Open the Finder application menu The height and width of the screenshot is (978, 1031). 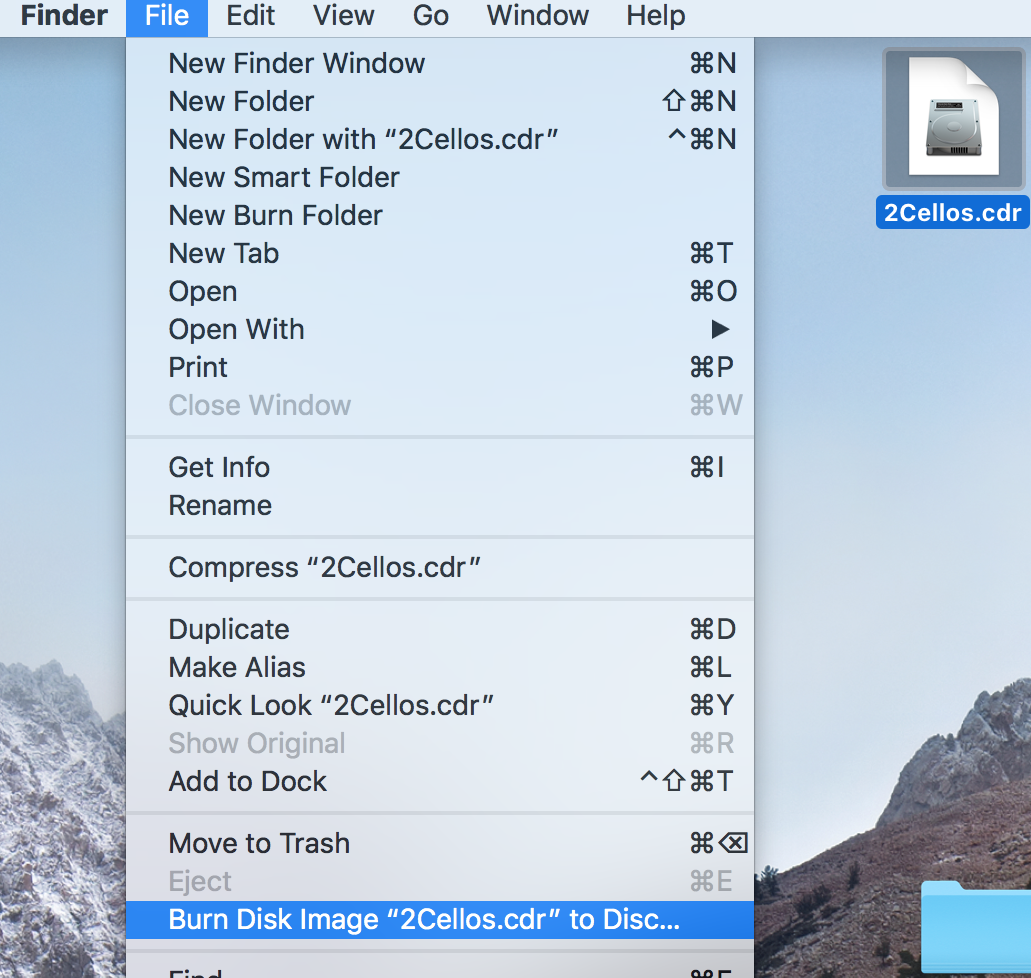(x=64, y=16)
